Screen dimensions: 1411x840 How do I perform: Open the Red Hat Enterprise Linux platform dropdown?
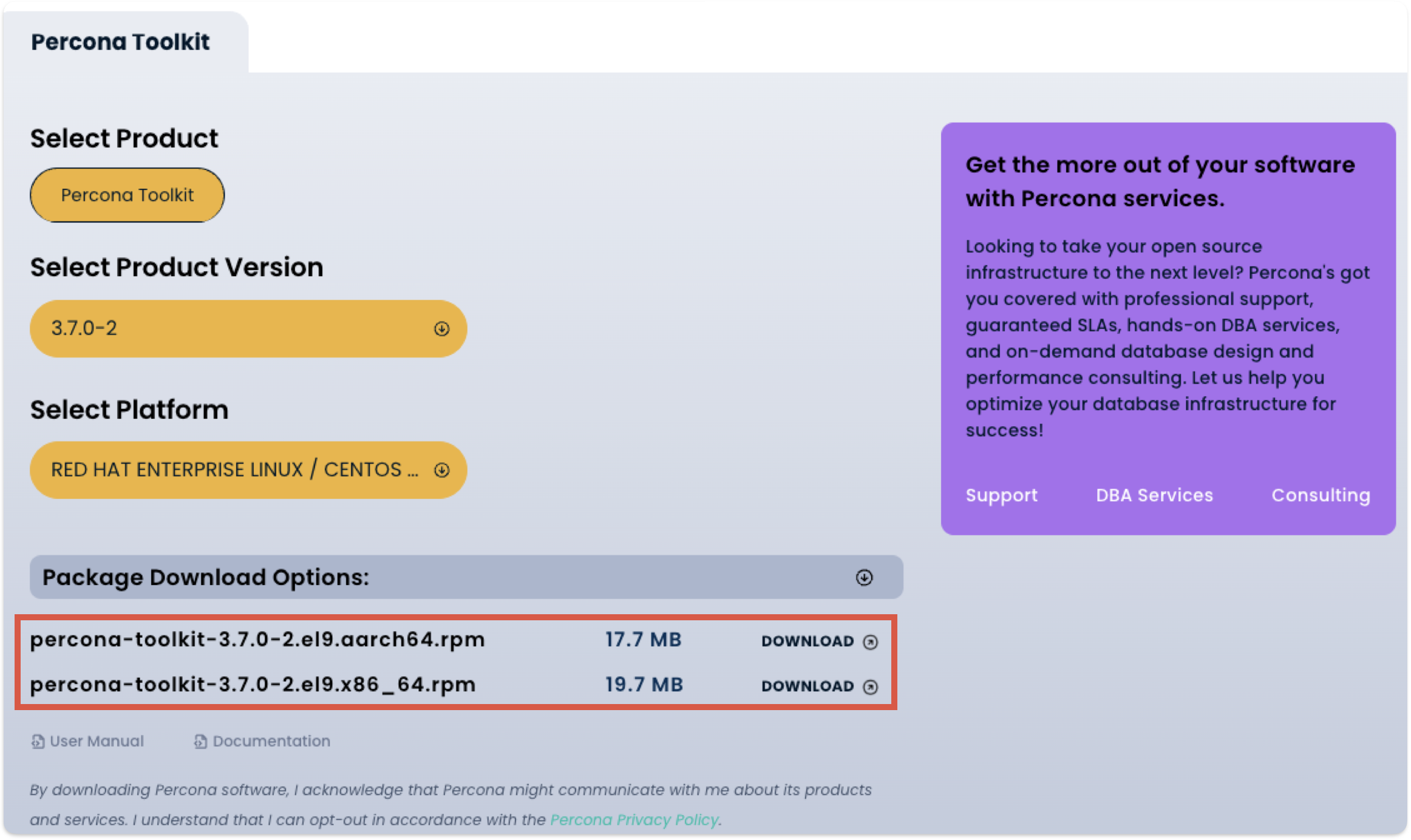click(234, 470)
